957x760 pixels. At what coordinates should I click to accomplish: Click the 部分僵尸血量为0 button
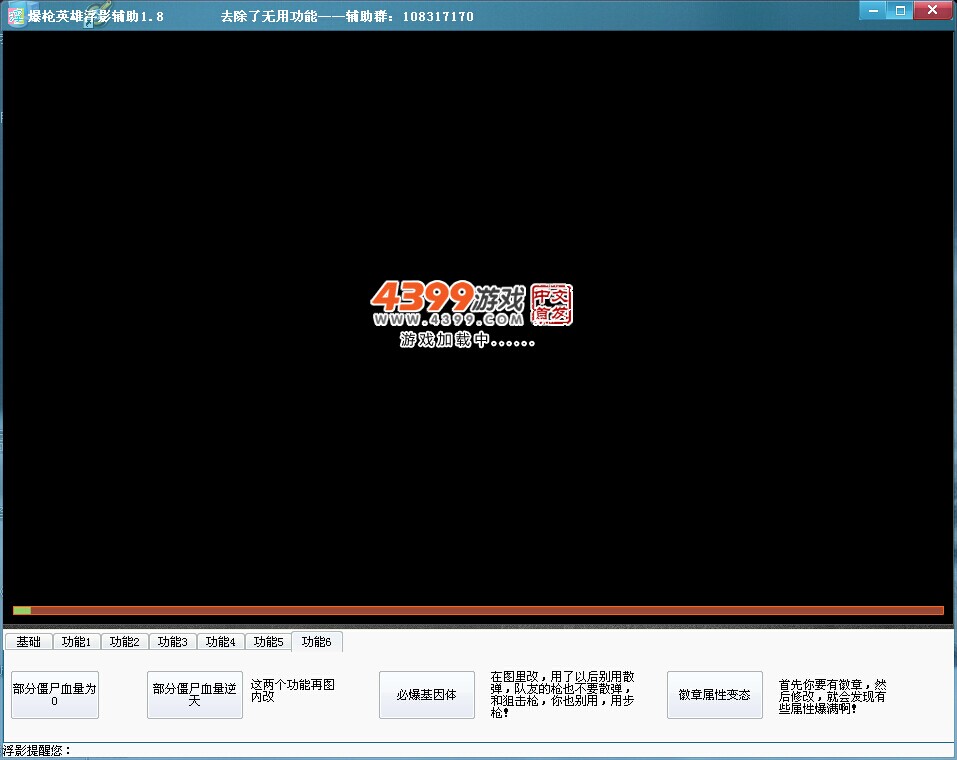tap(55, 695)
